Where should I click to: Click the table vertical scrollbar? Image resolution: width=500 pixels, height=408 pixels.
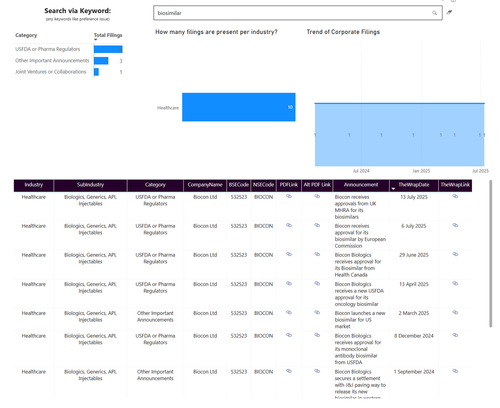click(490, 253)
